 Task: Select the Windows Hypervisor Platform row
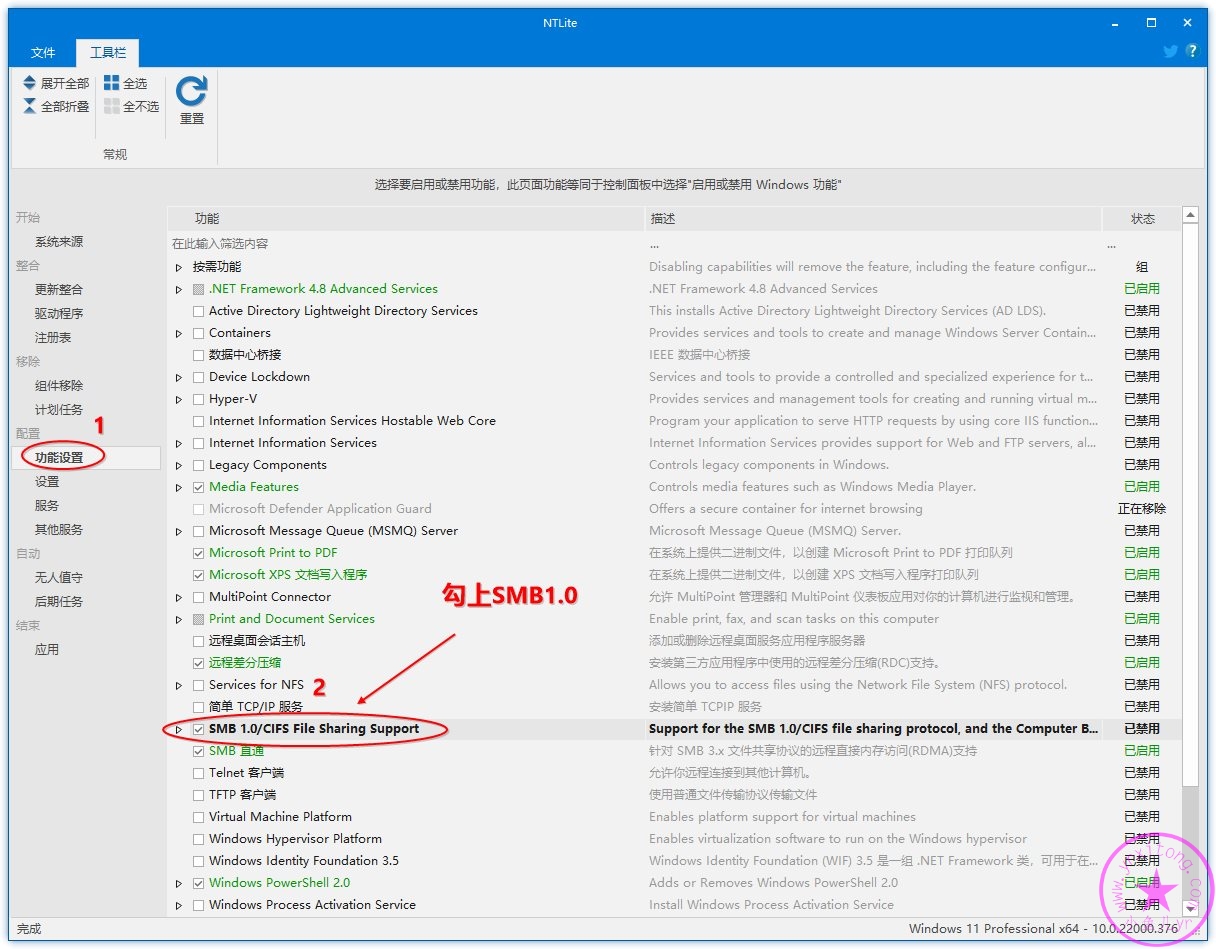(x=674, y=839)
